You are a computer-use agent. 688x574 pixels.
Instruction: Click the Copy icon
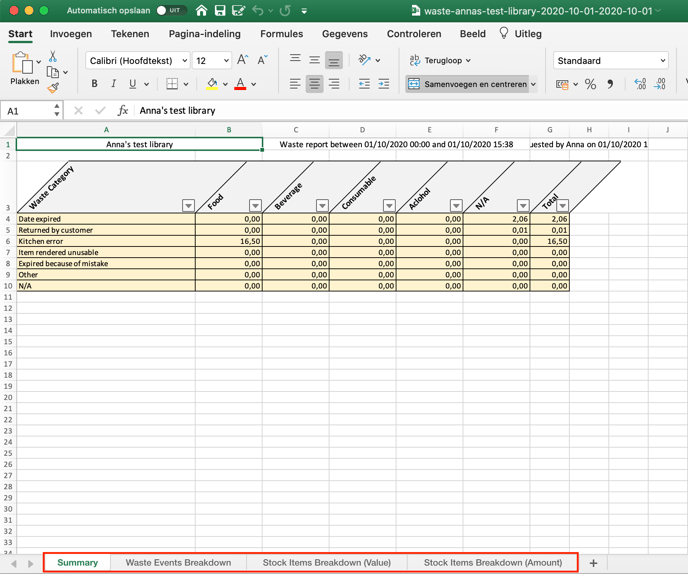[53, 72]
